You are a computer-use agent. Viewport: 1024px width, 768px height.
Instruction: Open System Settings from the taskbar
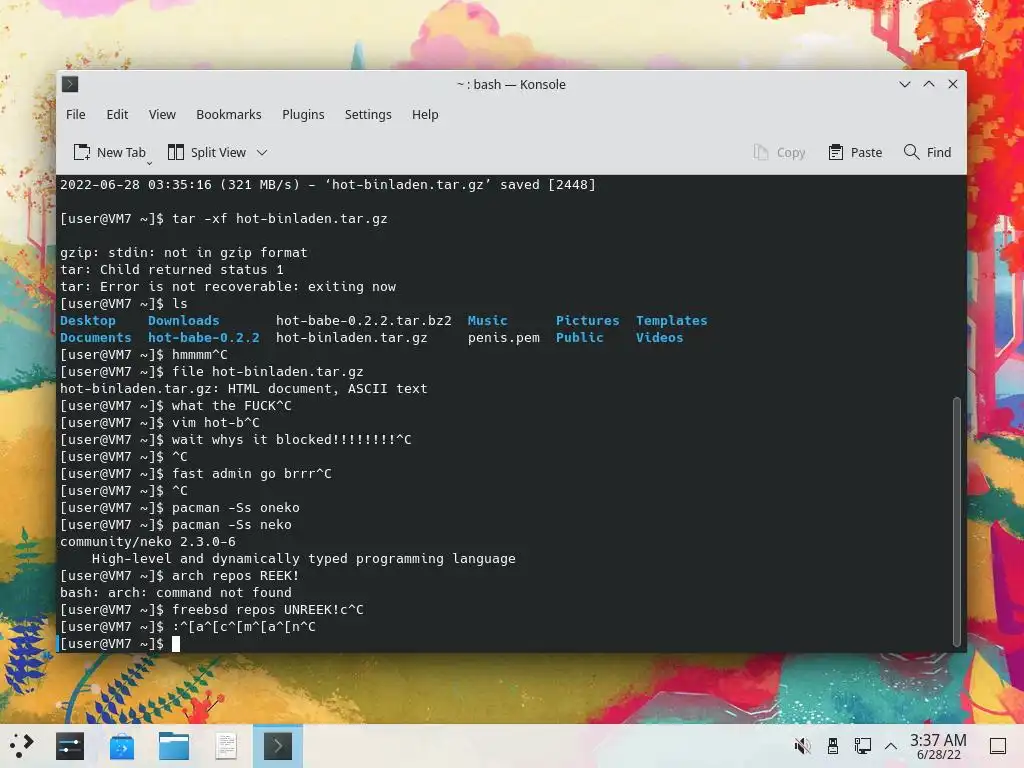click(70, 746)
